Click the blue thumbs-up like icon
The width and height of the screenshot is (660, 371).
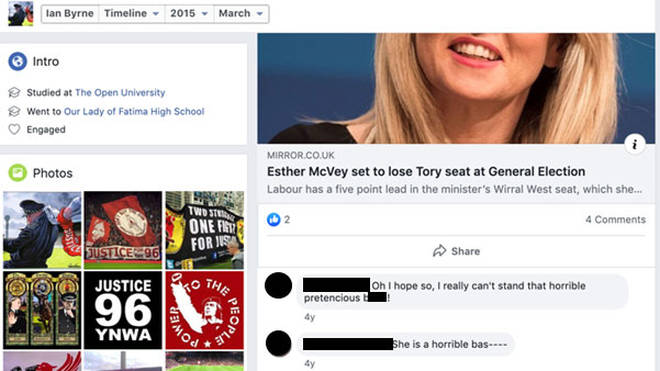coord(274,219)
